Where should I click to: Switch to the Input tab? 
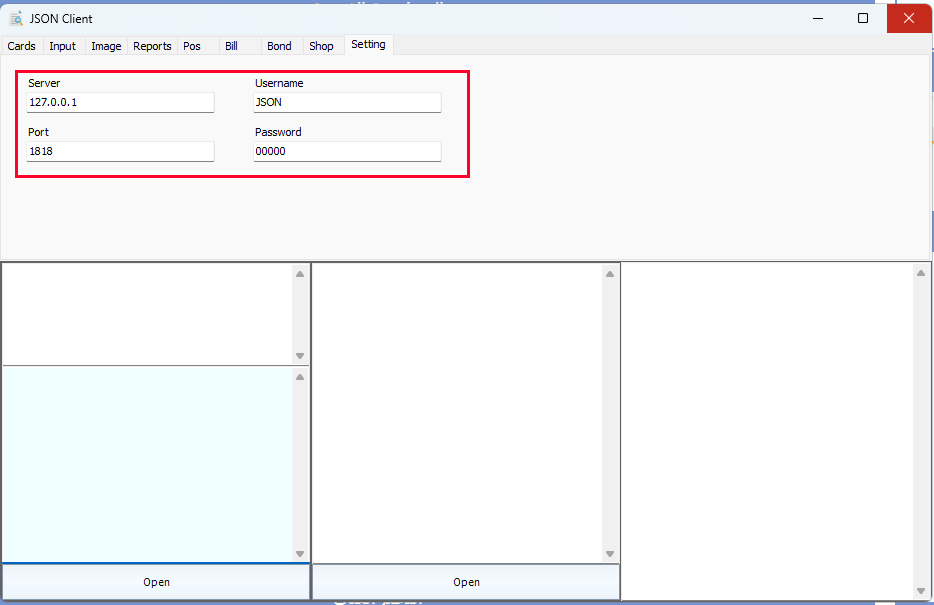pos(63,46)
